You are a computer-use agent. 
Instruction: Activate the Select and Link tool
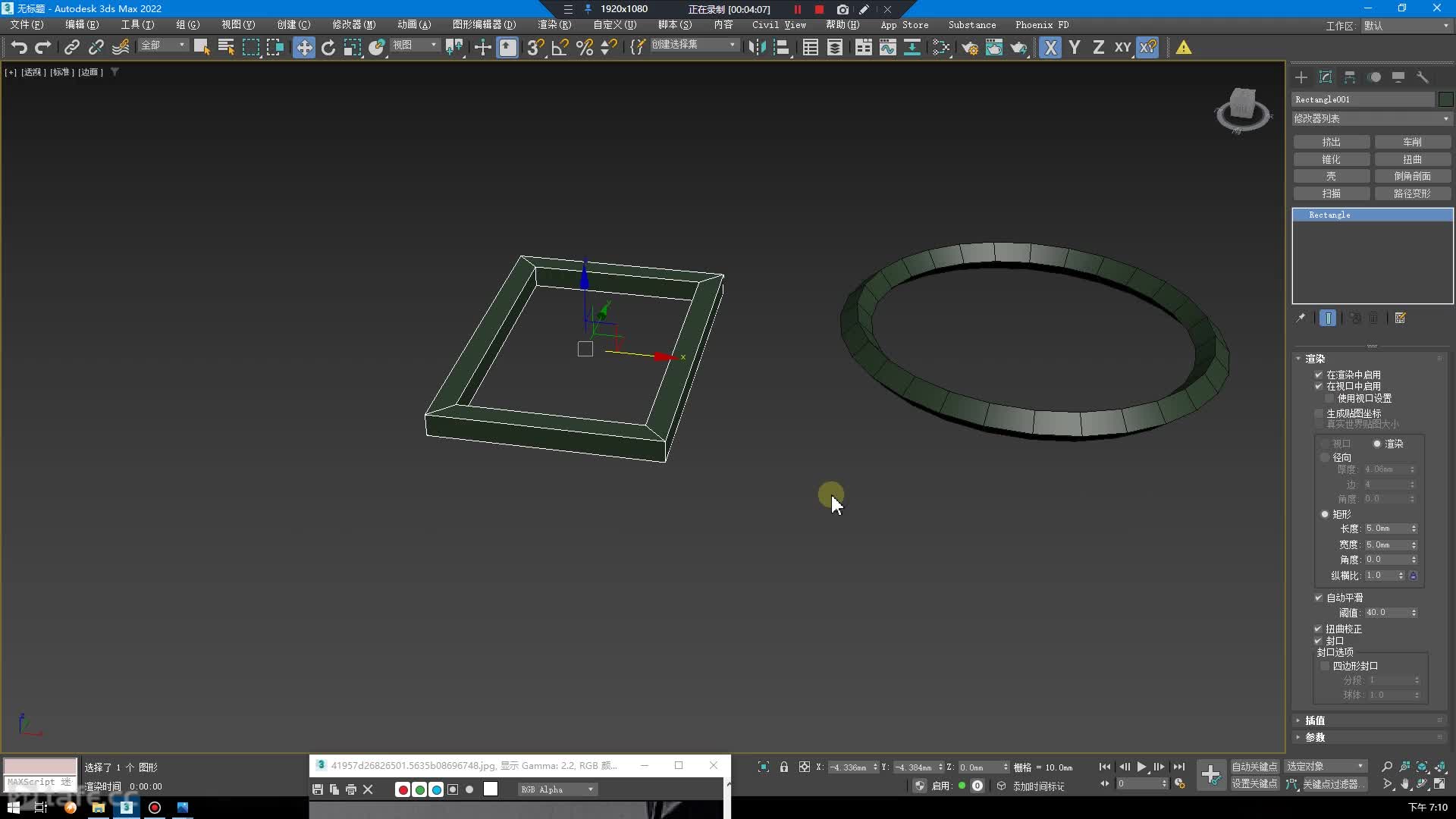tap(72, 48)
